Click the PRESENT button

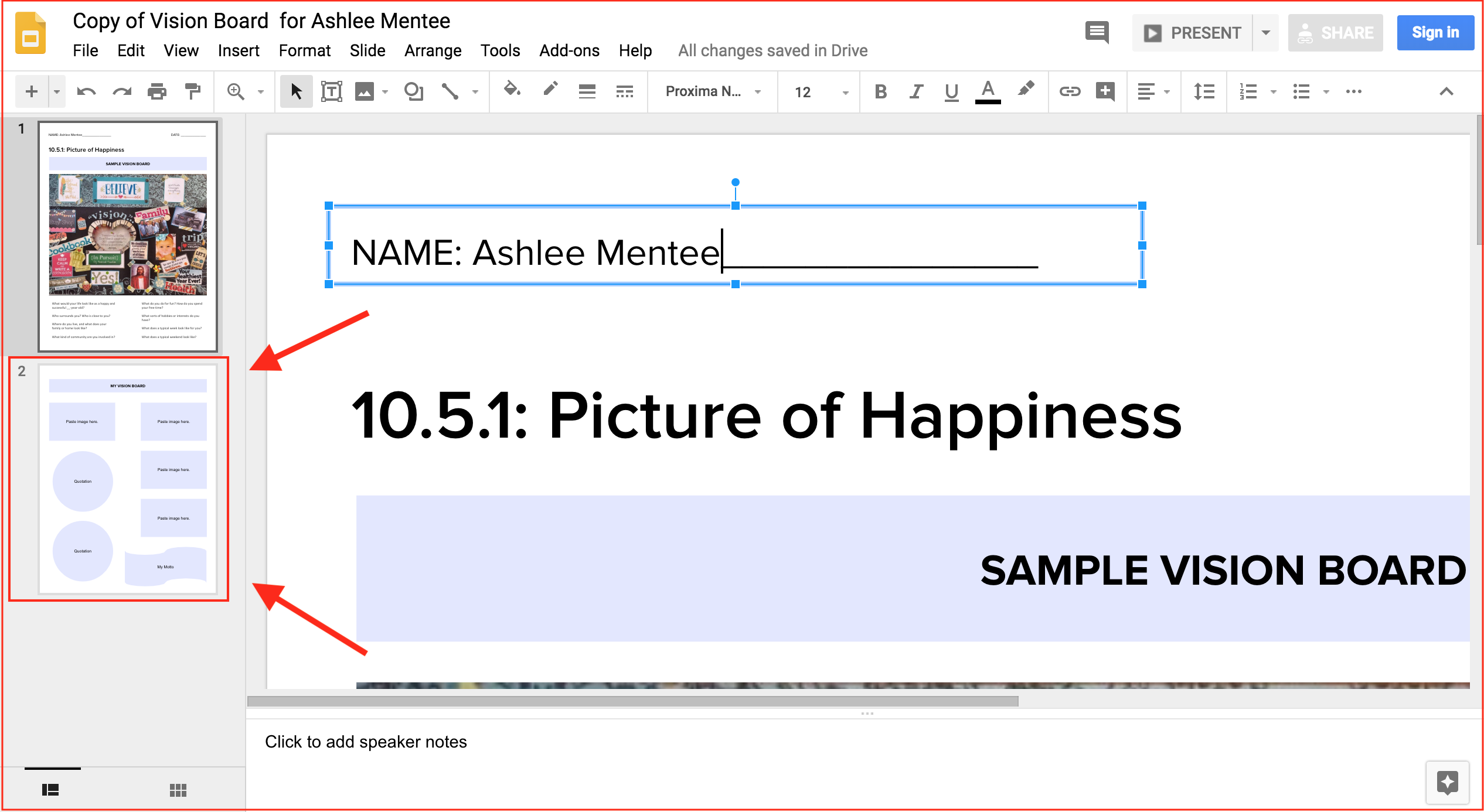[x=1193, y=33]
